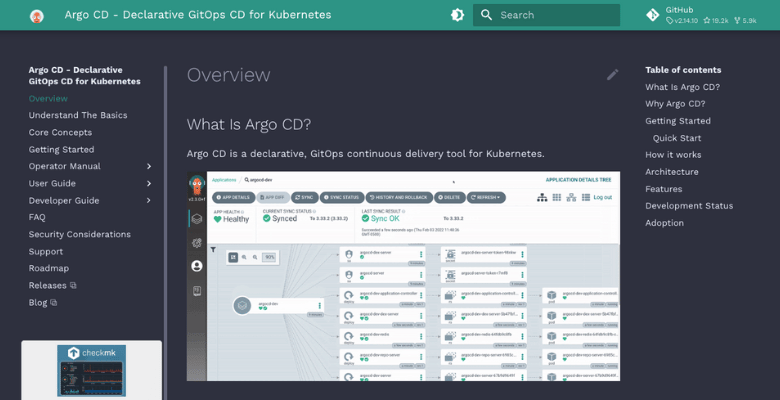Click the APP DIFF button in screenshot
Image resolution: width=780 pixels, height=400 pixels.
pos(273,198)
